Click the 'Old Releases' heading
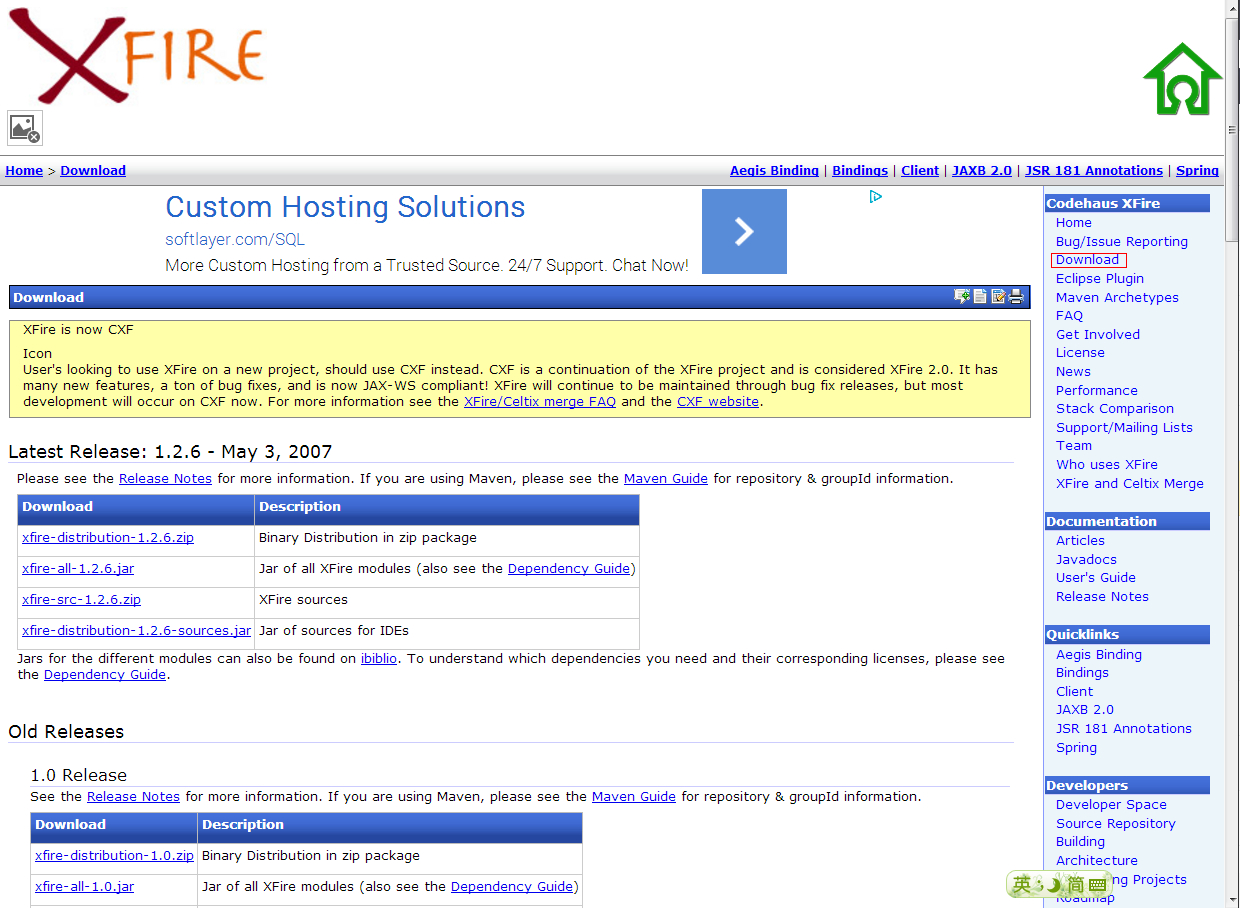 pos(66,732)
